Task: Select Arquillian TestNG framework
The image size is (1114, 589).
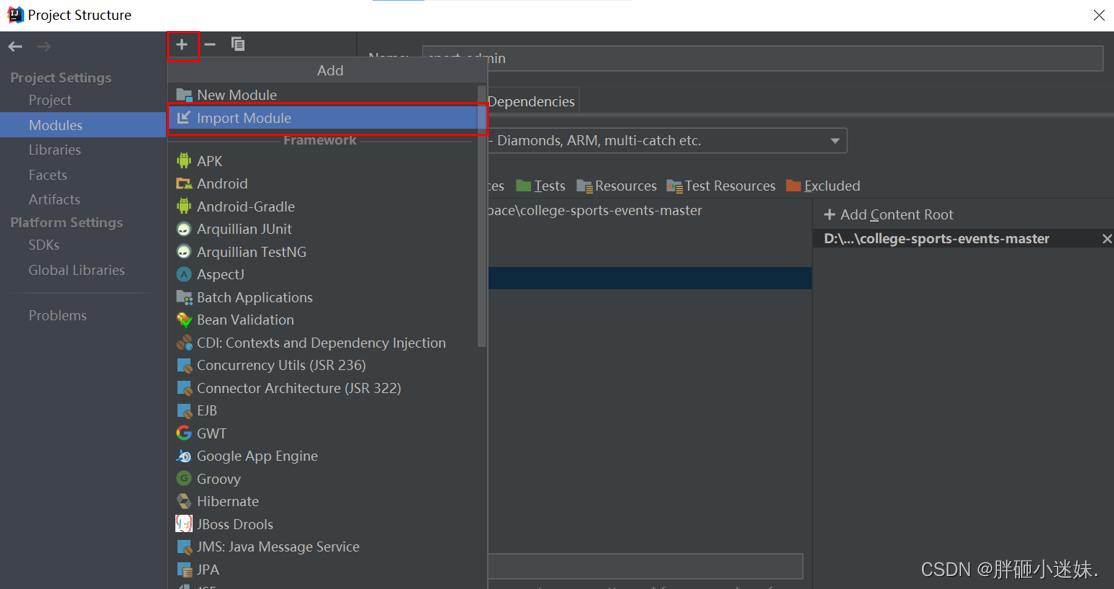Action: 327,252
